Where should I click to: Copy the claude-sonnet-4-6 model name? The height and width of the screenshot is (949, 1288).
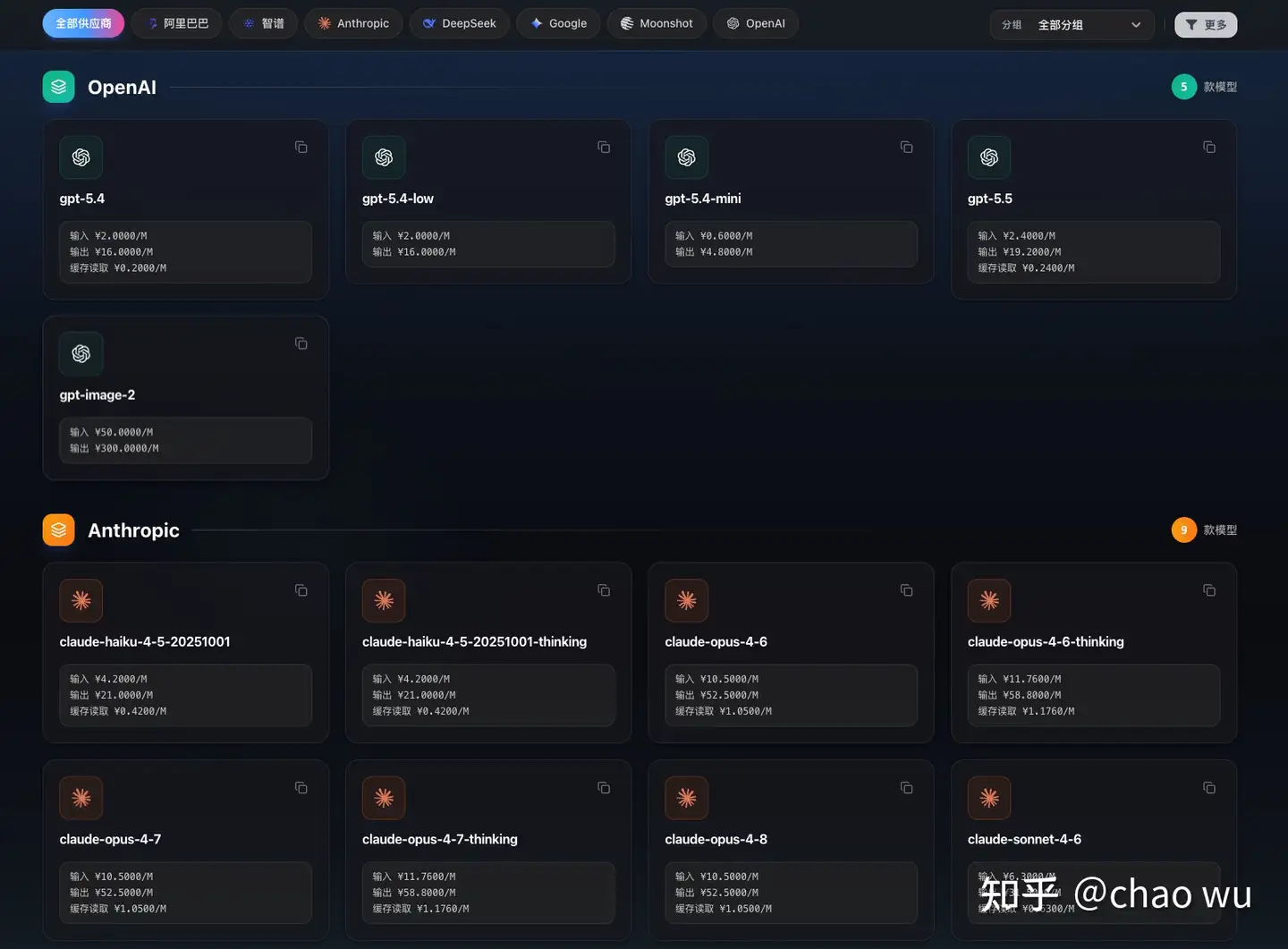click(1209, 788)
